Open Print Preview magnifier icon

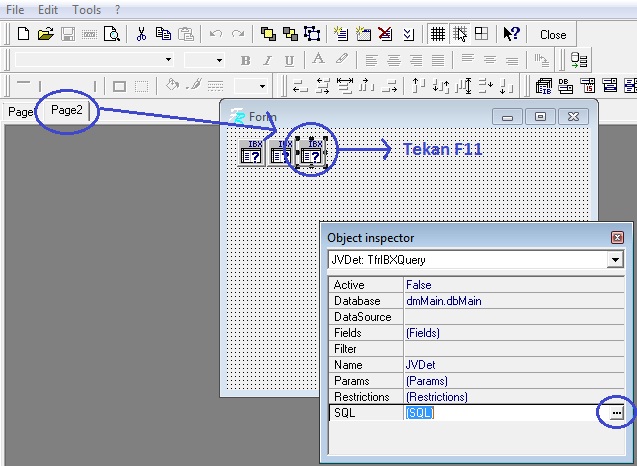pyautogui.click(x=112, y=34)
